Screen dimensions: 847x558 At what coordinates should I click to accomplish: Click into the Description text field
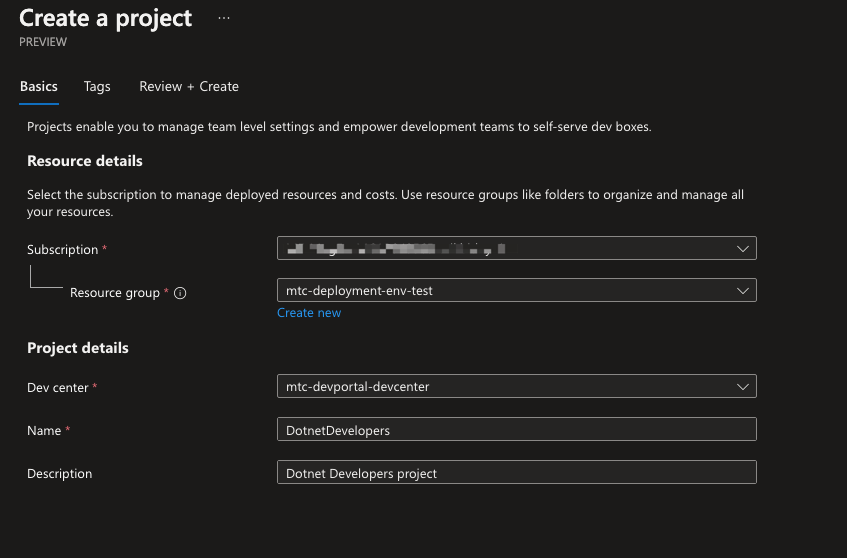516,473
